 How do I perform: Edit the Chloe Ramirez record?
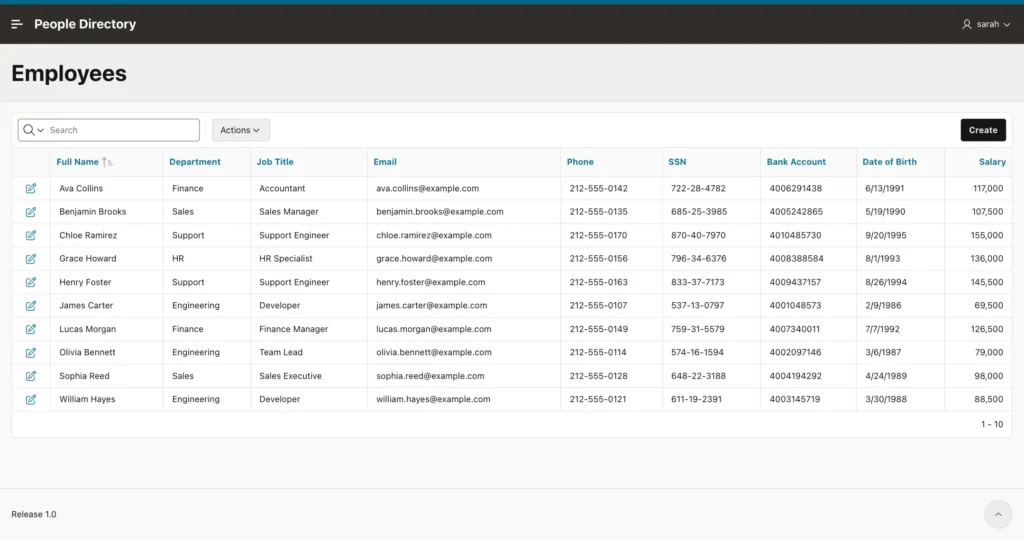point(31,236)
